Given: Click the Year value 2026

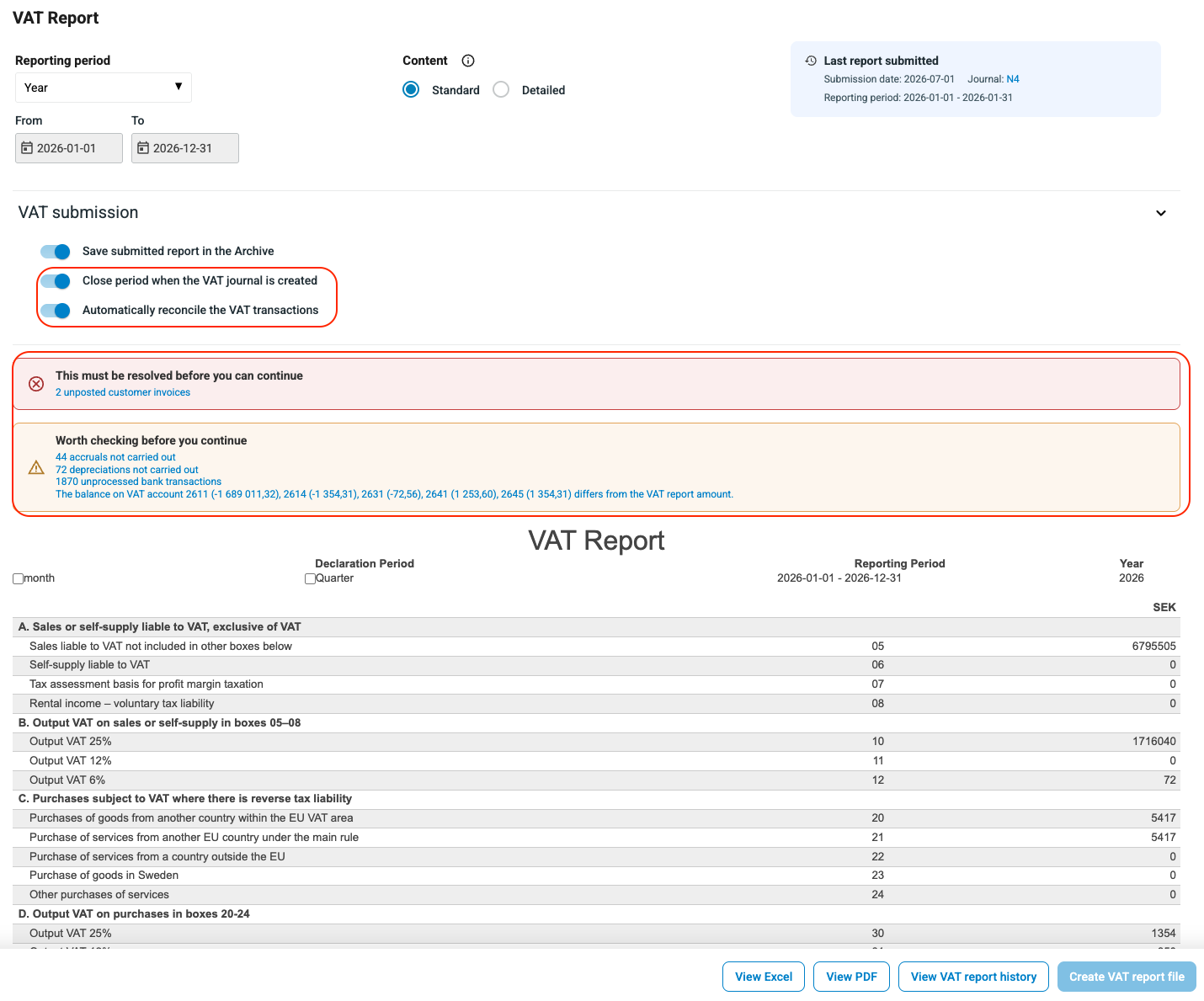Looking at the screenshot, I should [x=1132, y=578].
